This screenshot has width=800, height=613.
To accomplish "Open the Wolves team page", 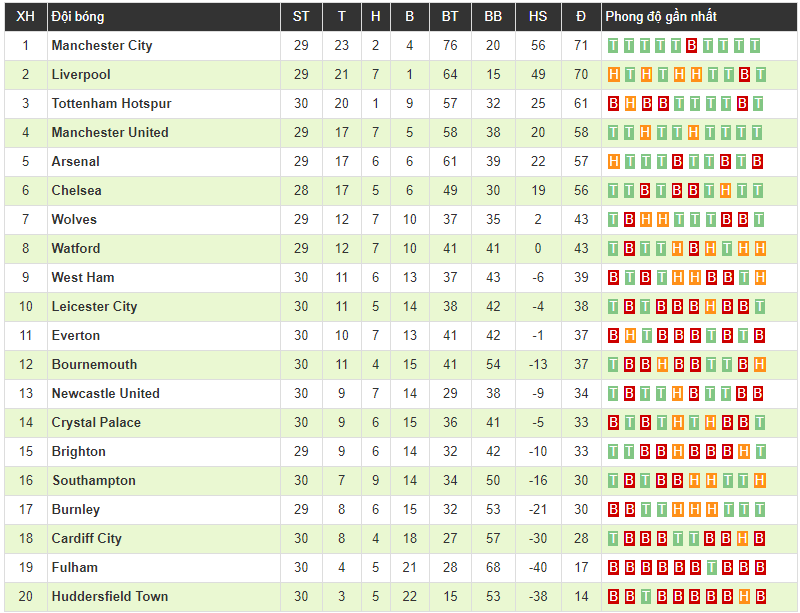I will point(74,220).
